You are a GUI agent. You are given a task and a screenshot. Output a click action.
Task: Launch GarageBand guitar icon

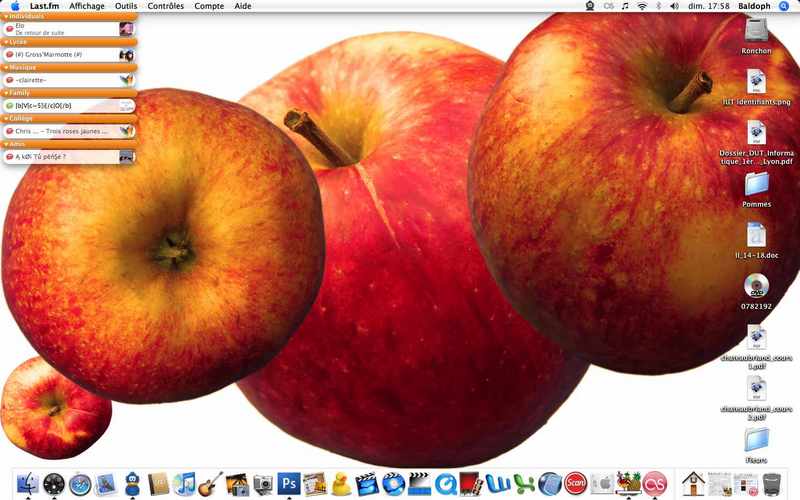tap(210, 484)
